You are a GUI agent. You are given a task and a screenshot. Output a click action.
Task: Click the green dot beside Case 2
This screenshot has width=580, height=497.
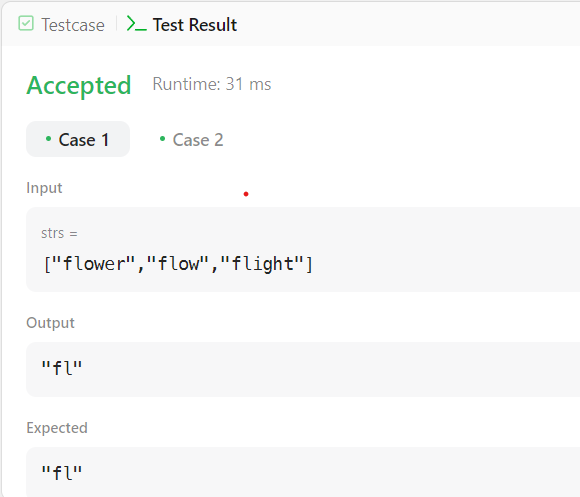[162, 139]
